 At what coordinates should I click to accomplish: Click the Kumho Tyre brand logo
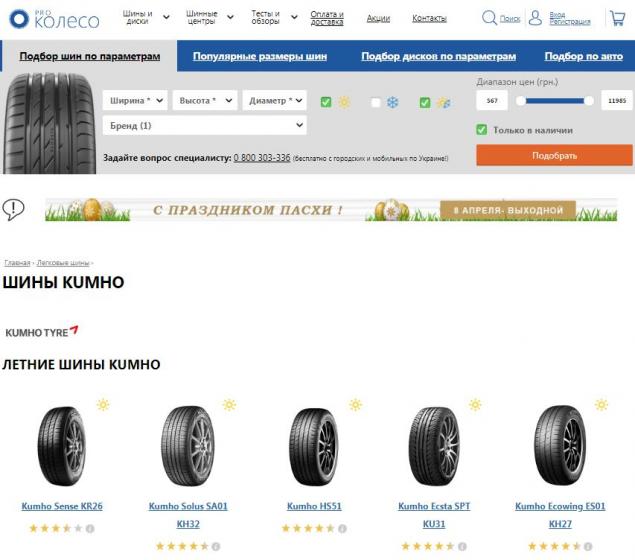[x=41, y=332]
